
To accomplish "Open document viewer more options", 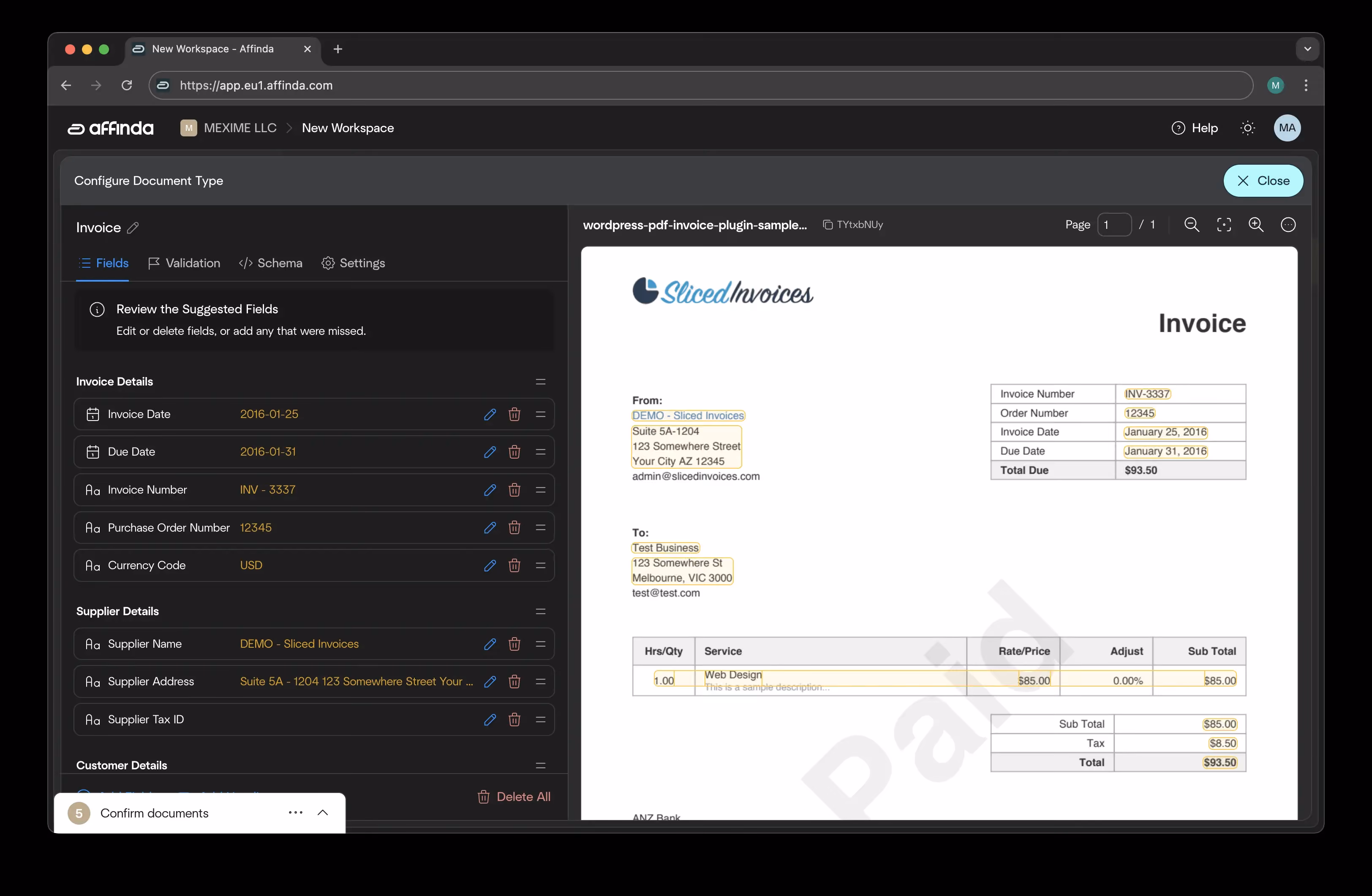I will pyautogui.click(x=1288, y=225).
